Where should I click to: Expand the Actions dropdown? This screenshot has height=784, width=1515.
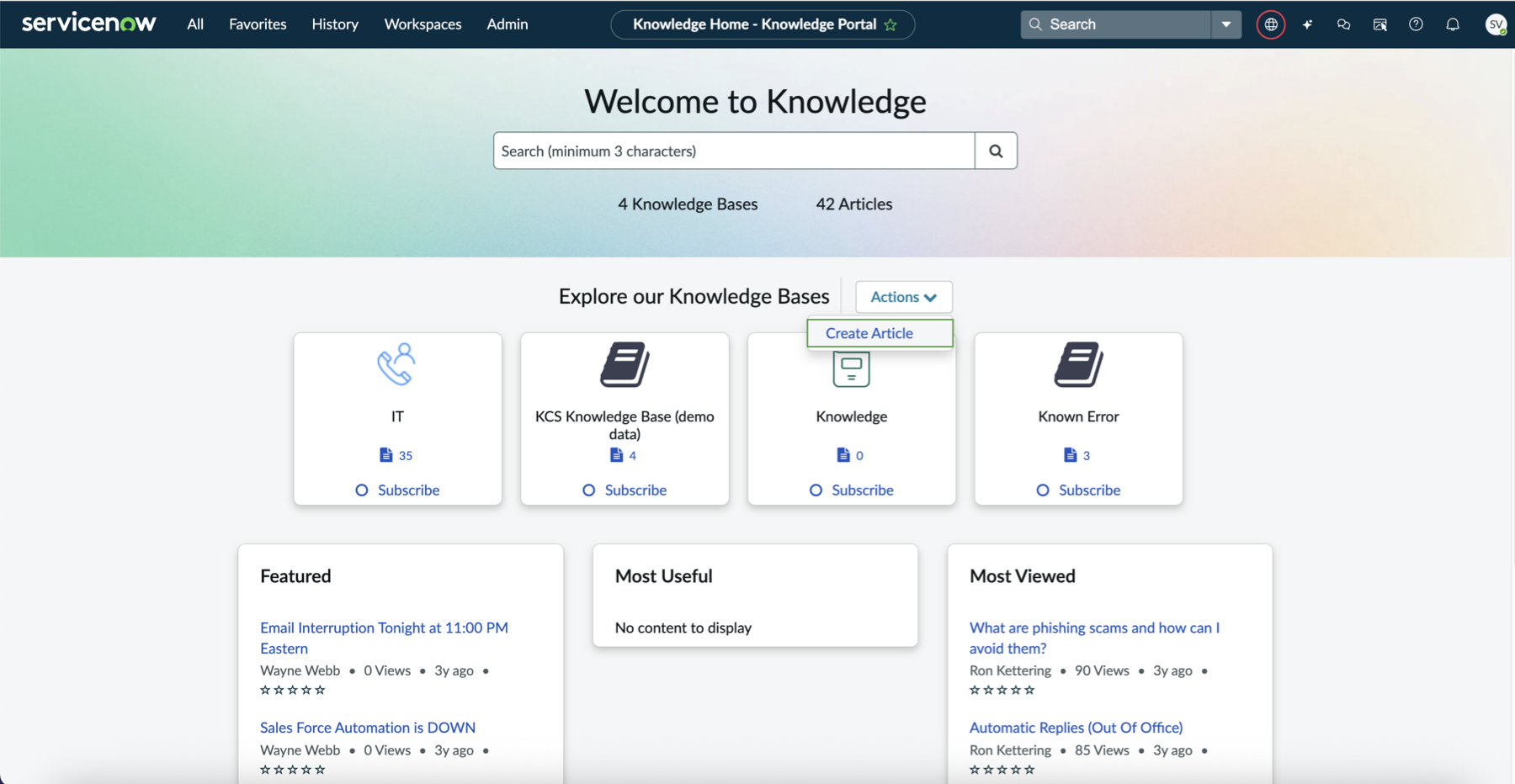[x=904, y=297]
